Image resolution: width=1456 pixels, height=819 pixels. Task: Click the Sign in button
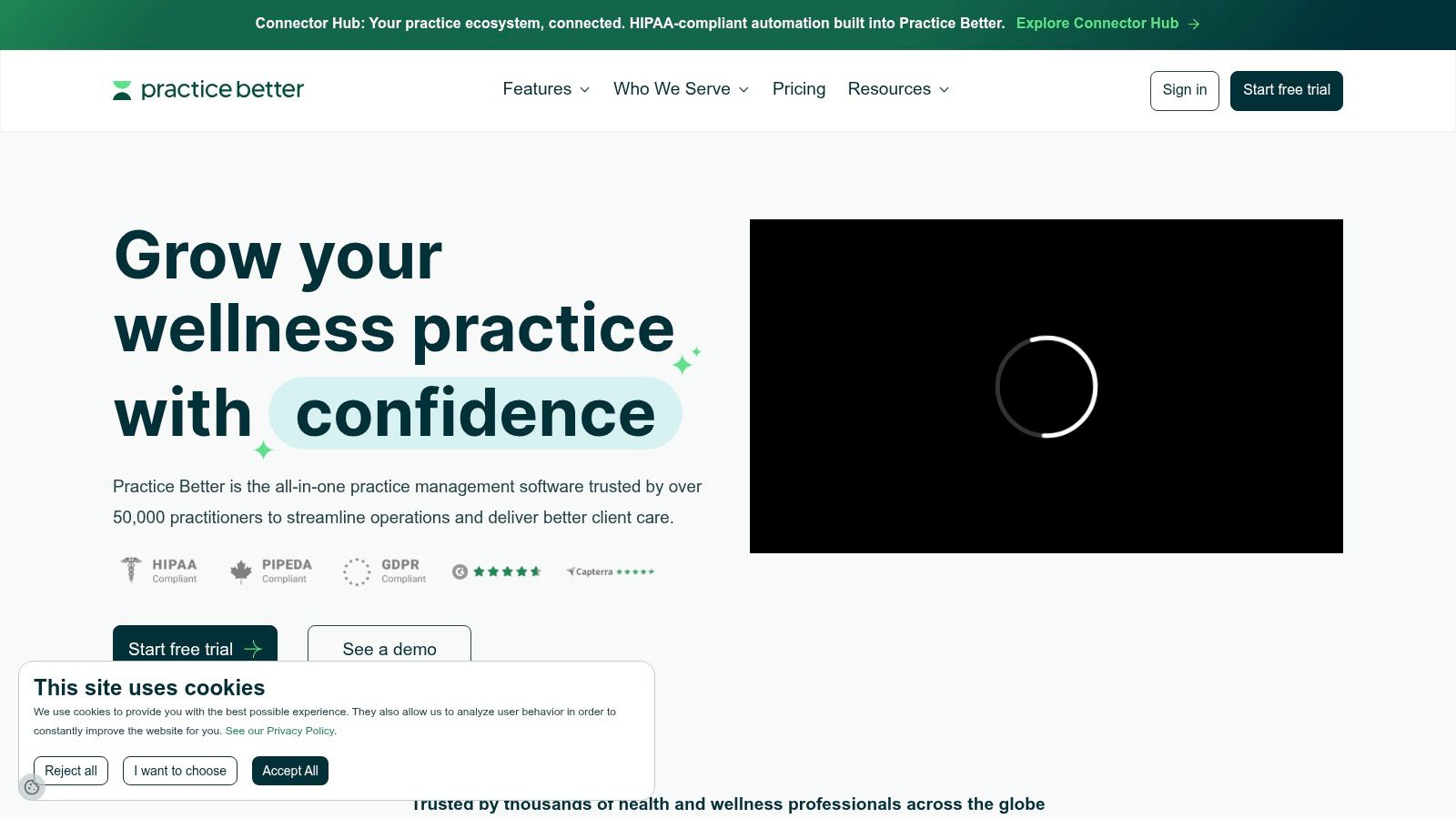[1184, 90]
